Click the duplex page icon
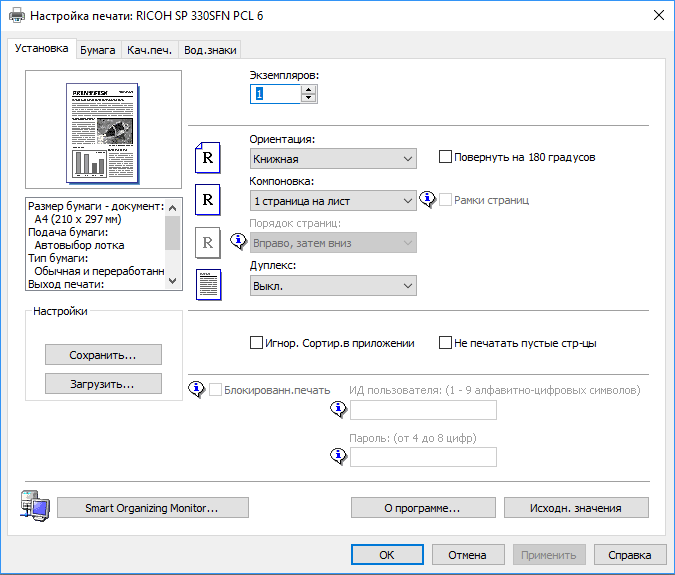675x575 pixels. (208, 285)
